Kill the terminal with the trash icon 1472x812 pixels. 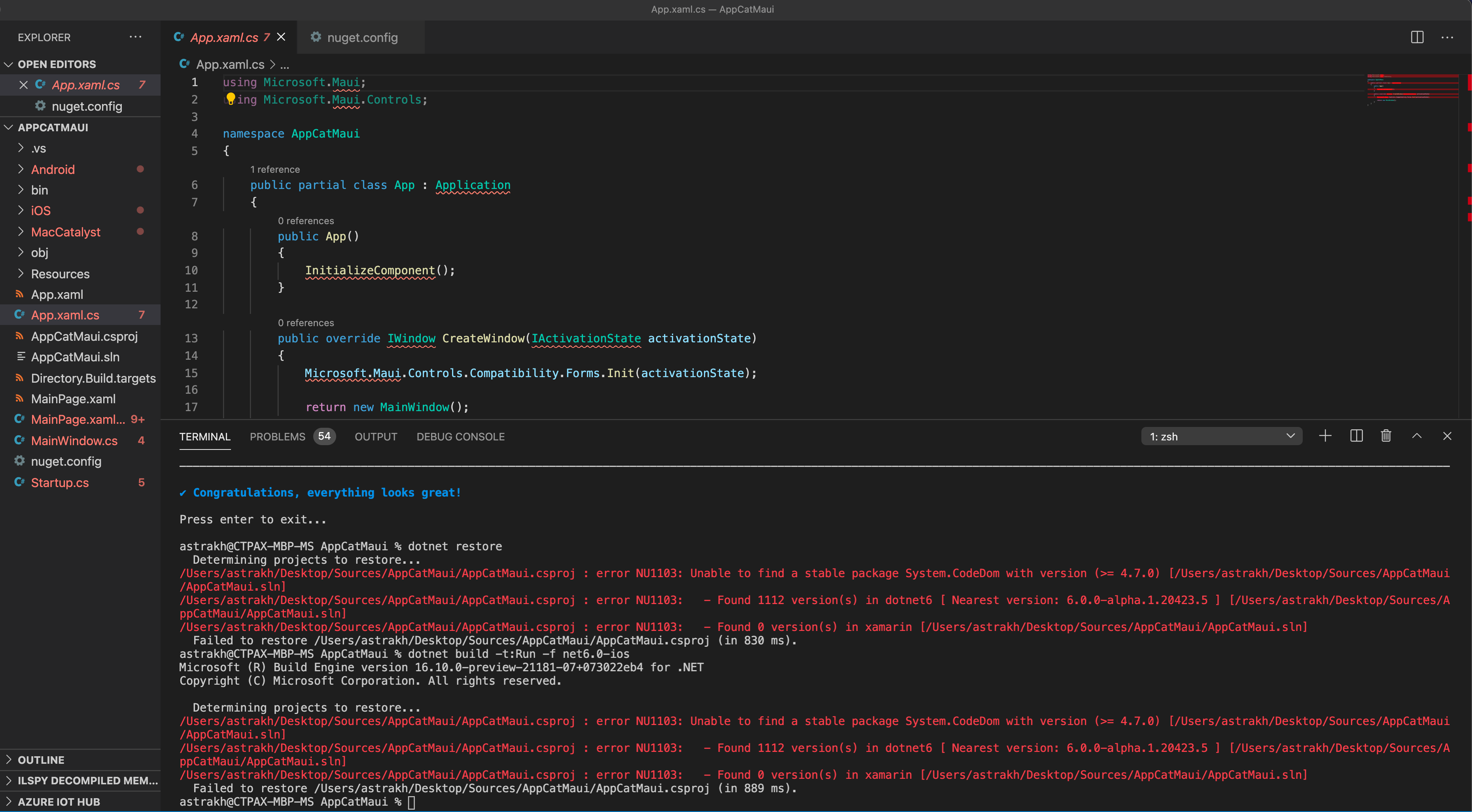pyautogui.click(x=1385, y=436)
